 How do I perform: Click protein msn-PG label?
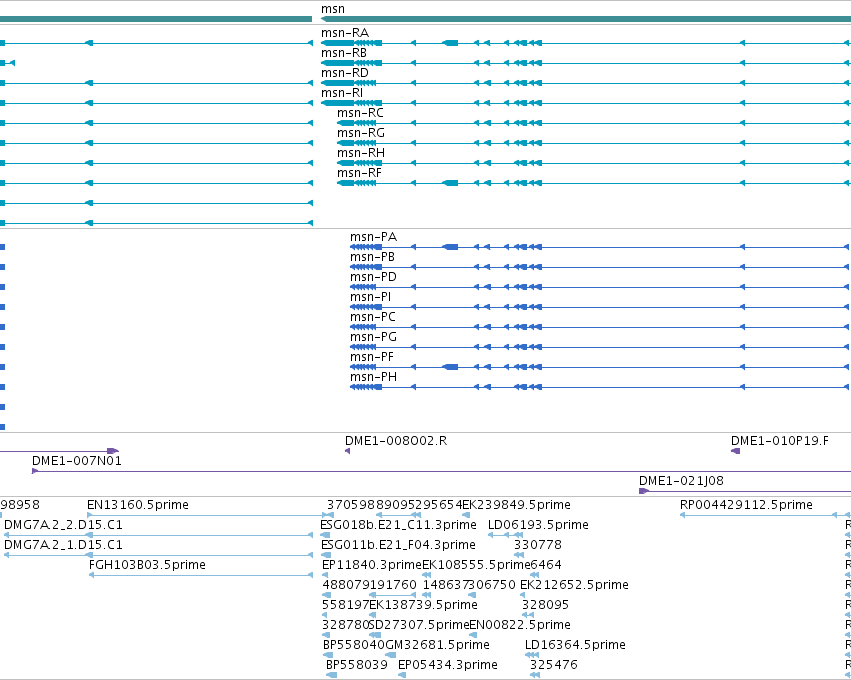point(373,337)
